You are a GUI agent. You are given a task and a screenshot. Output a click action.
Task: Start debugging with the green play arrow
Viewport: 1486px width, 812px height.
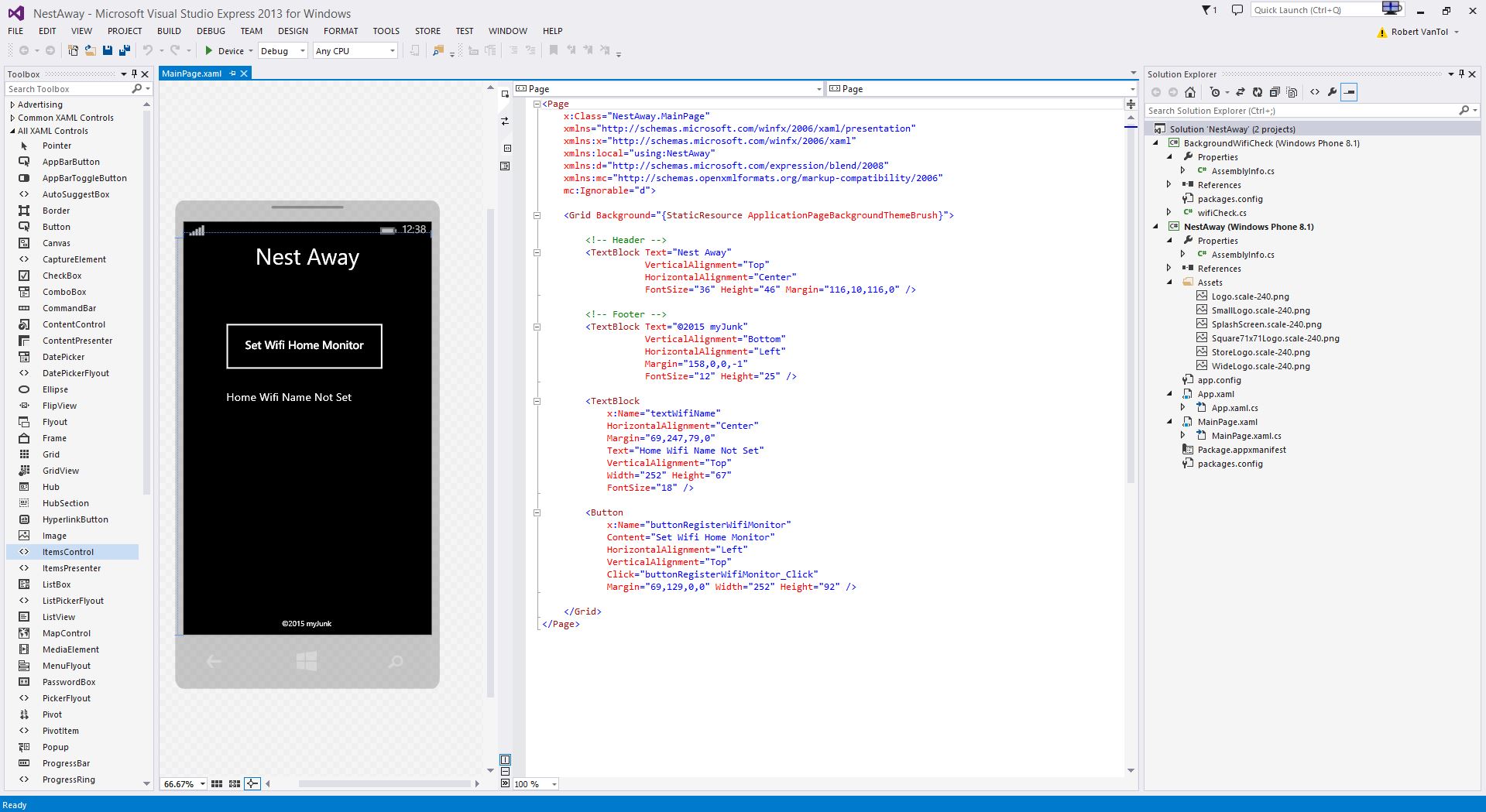point(208,50)
